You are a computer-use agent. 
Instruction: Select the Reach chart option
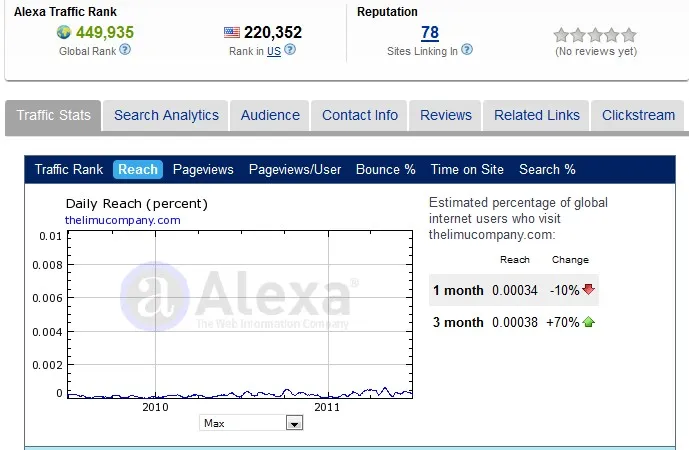(x=138, y=169)
